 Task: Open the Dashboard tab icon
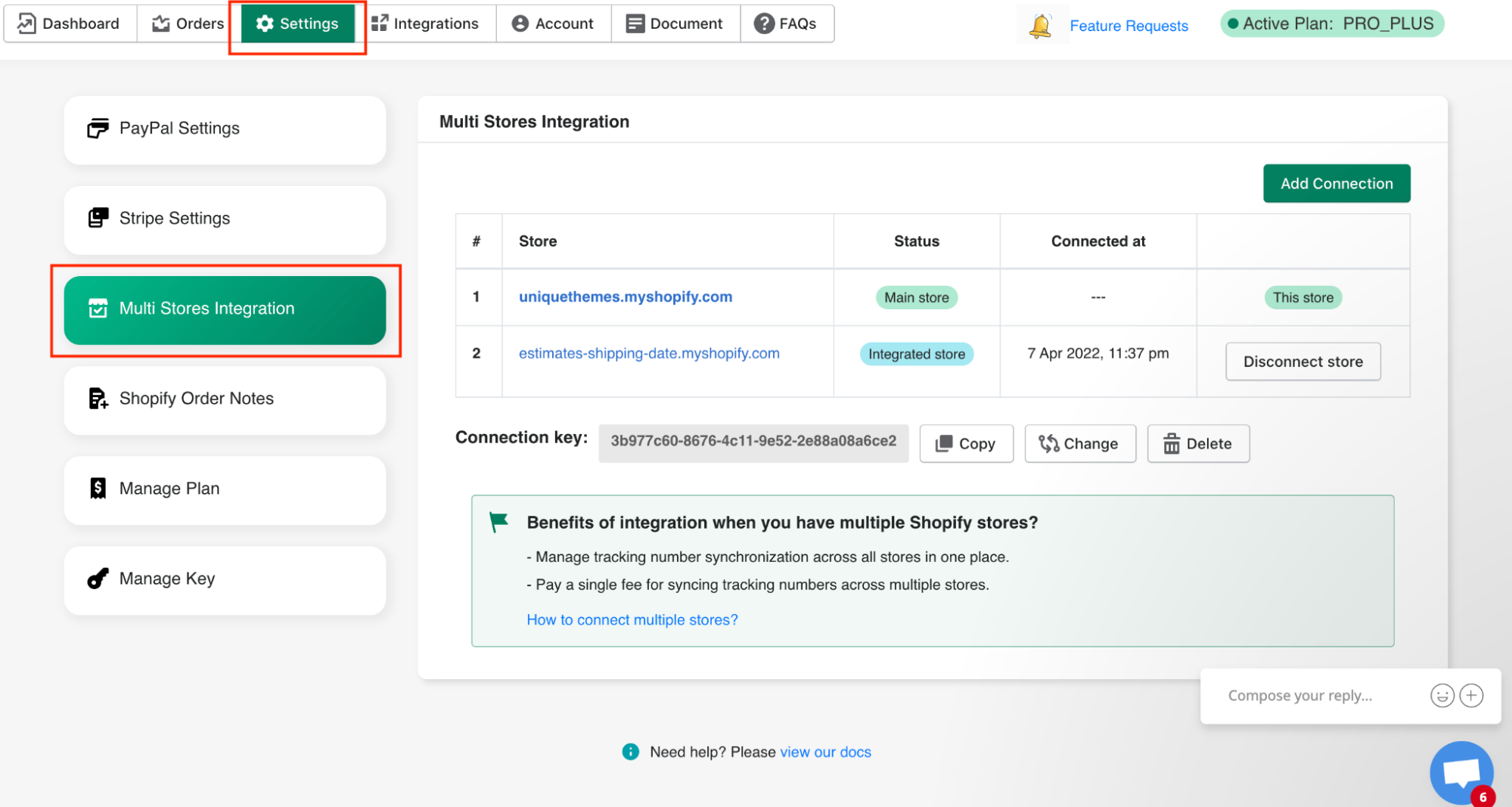pyautogui.click(x=25, y=23)
